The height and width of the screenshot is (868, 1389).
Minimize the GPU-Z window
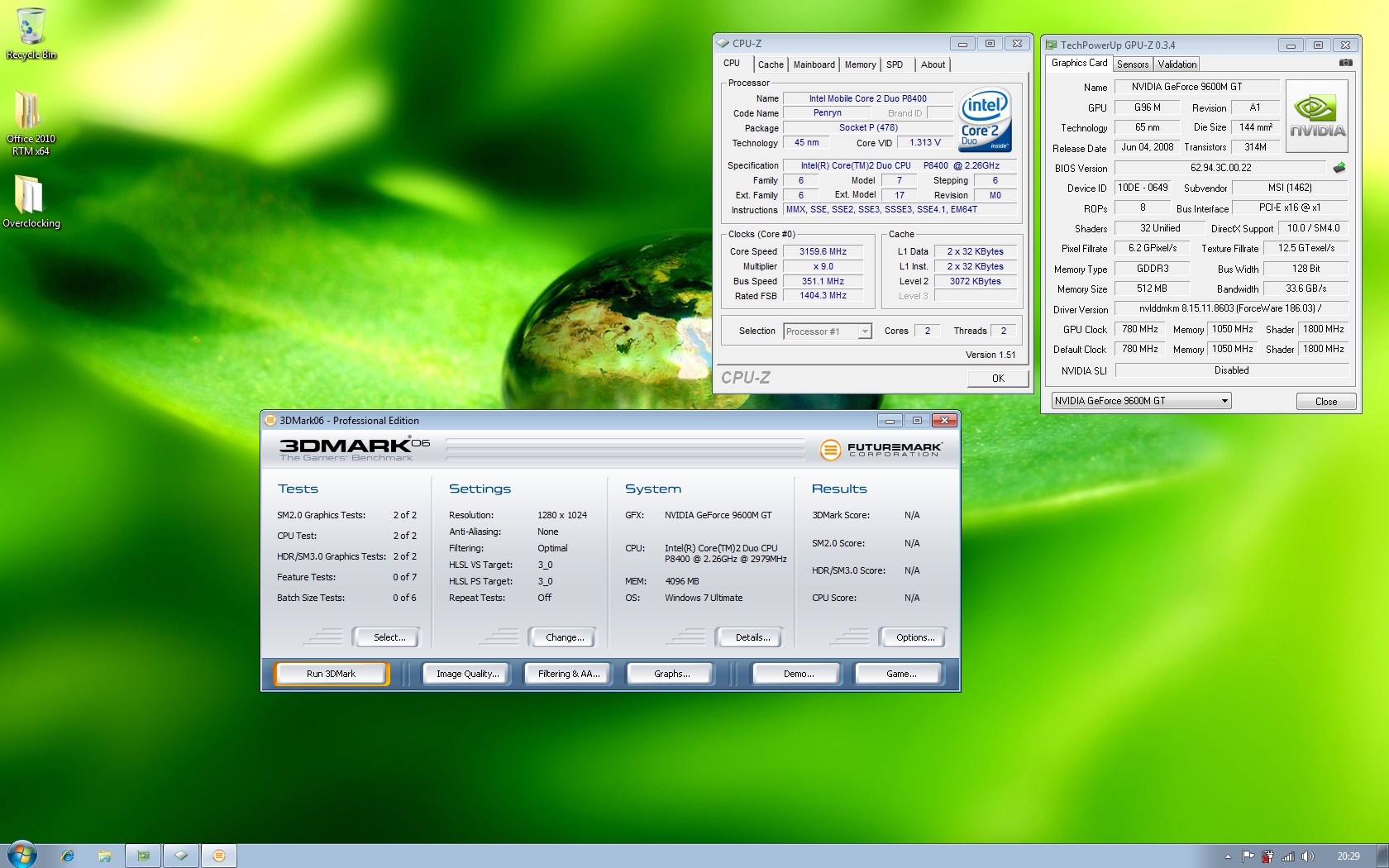[1291, 45]
